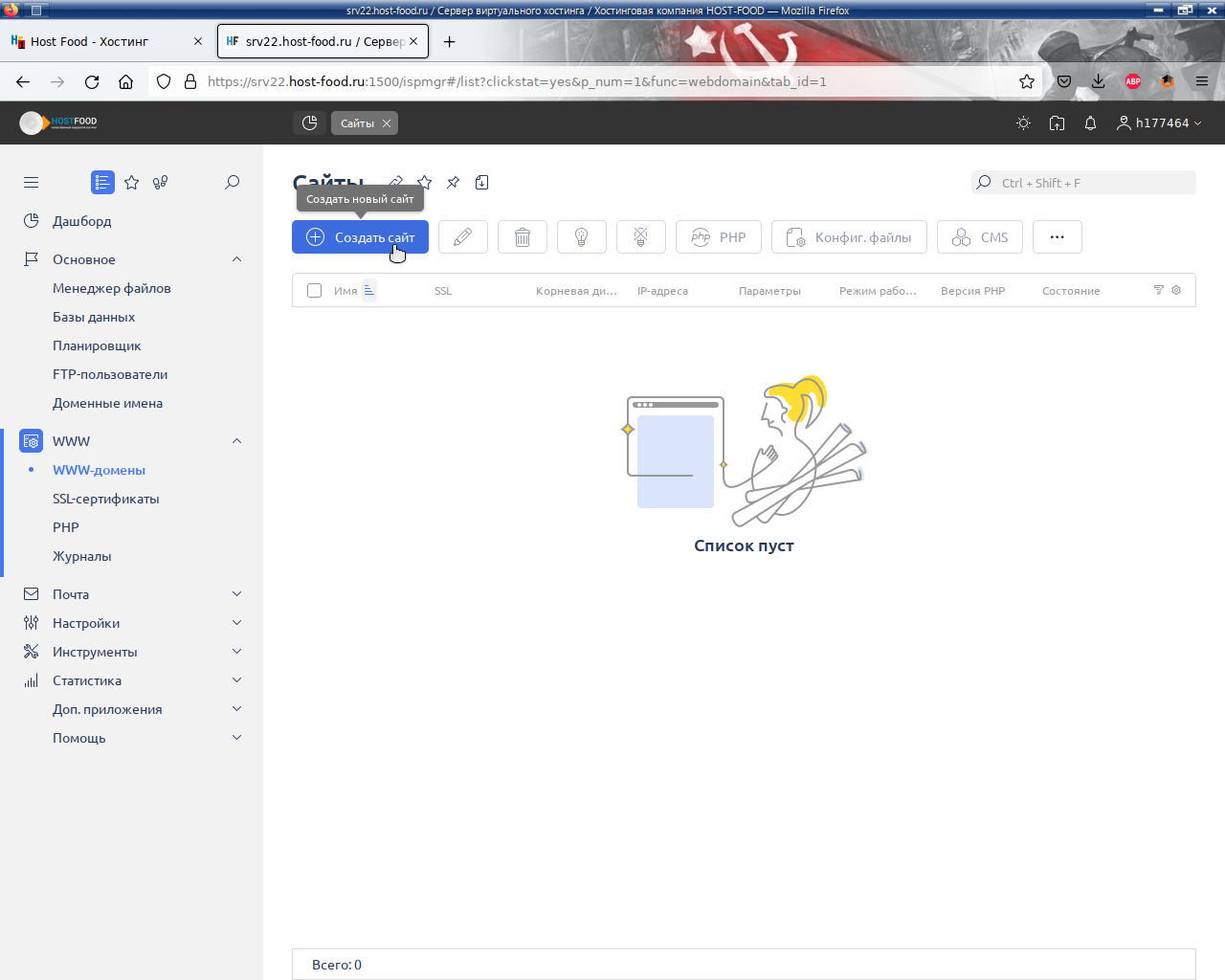Click the pencil edit site icon
This screenshot has width=1225, height=980.
(x=463, y=237)
